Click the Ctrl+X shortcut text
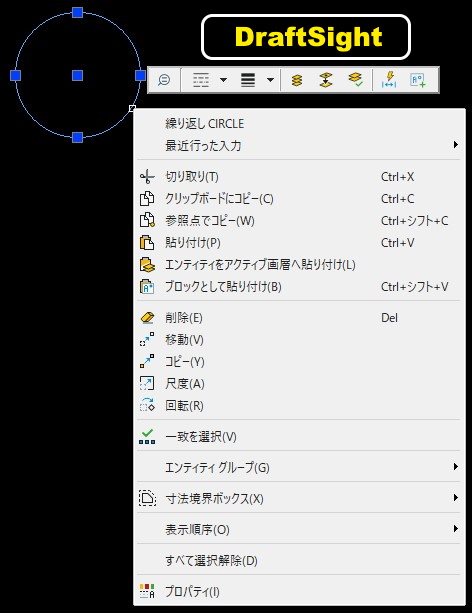This screenshot has width=472, height=613. coord(397,177)
